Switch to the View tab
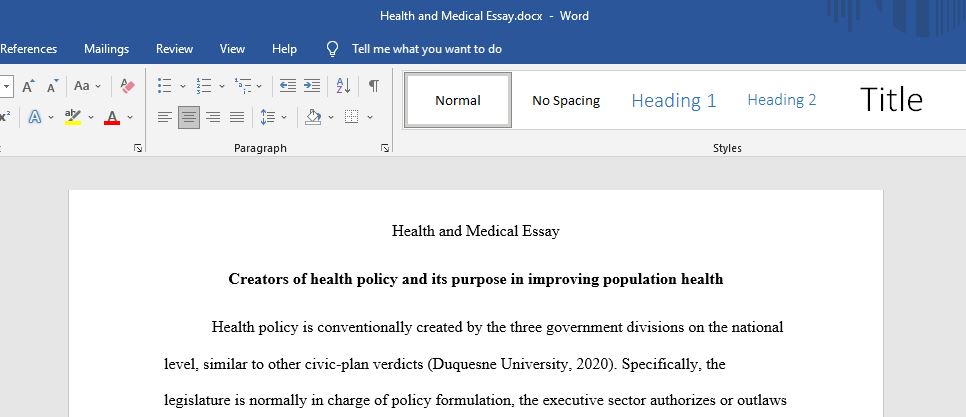 click(x=232, y=49)
